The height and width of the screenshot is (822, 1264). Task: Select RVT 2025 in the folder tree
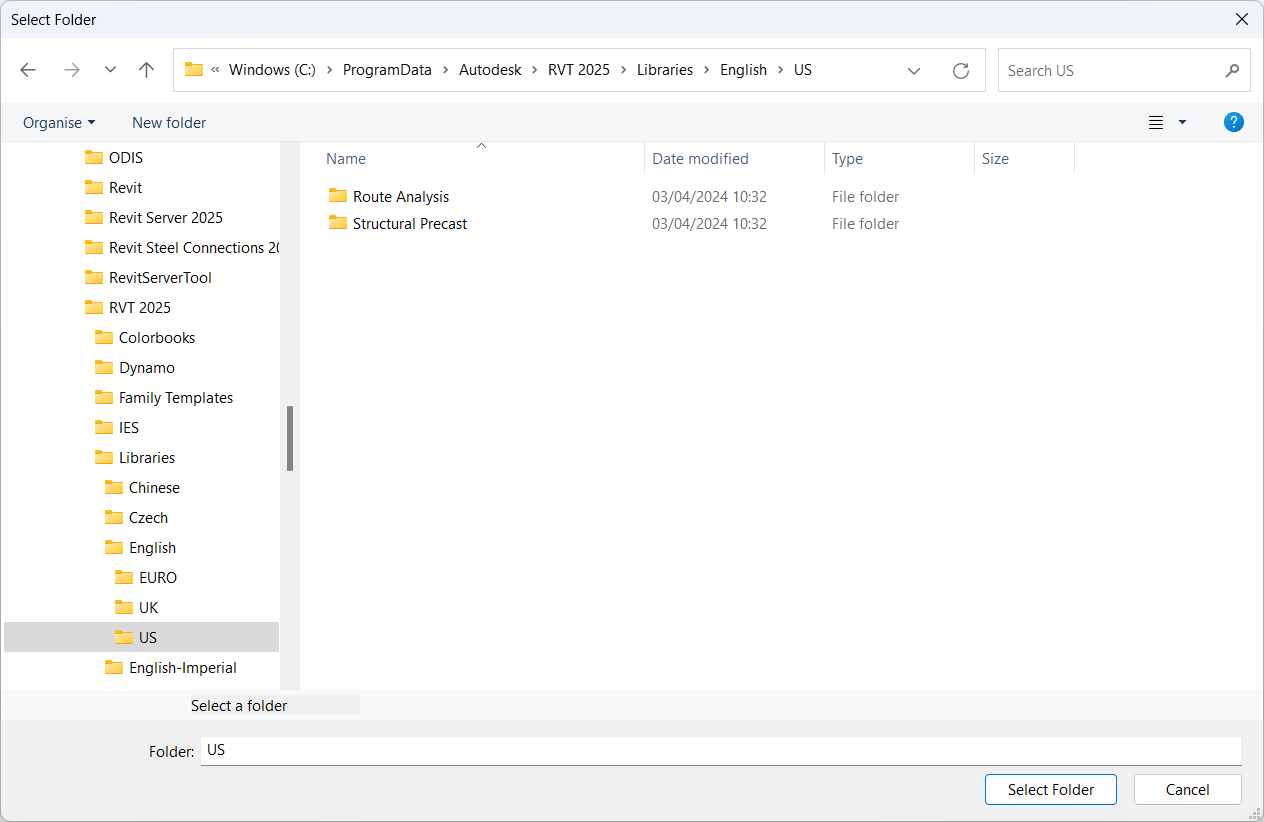point(142,307)
